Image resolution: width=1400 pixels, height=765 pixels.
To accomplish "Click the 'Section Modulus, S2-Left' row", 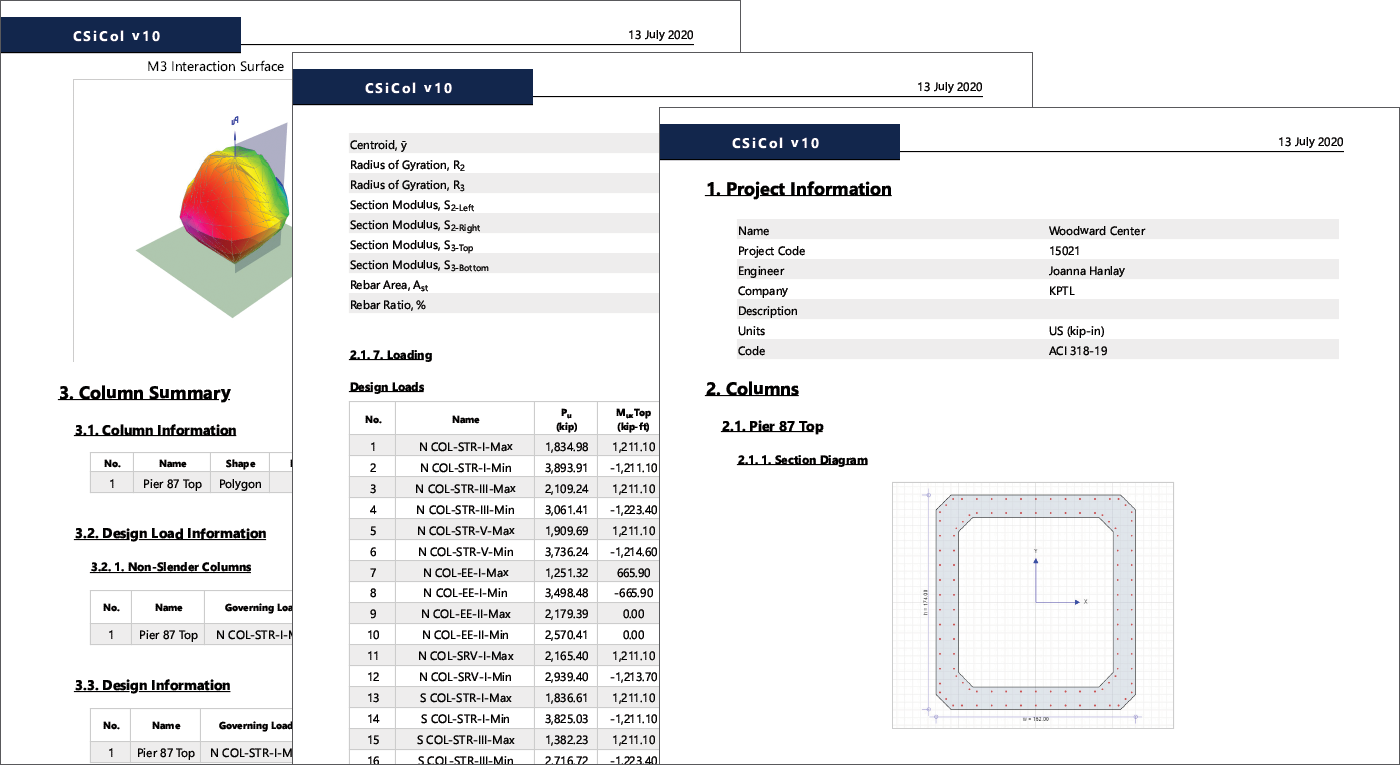I will tap(504, 205).
